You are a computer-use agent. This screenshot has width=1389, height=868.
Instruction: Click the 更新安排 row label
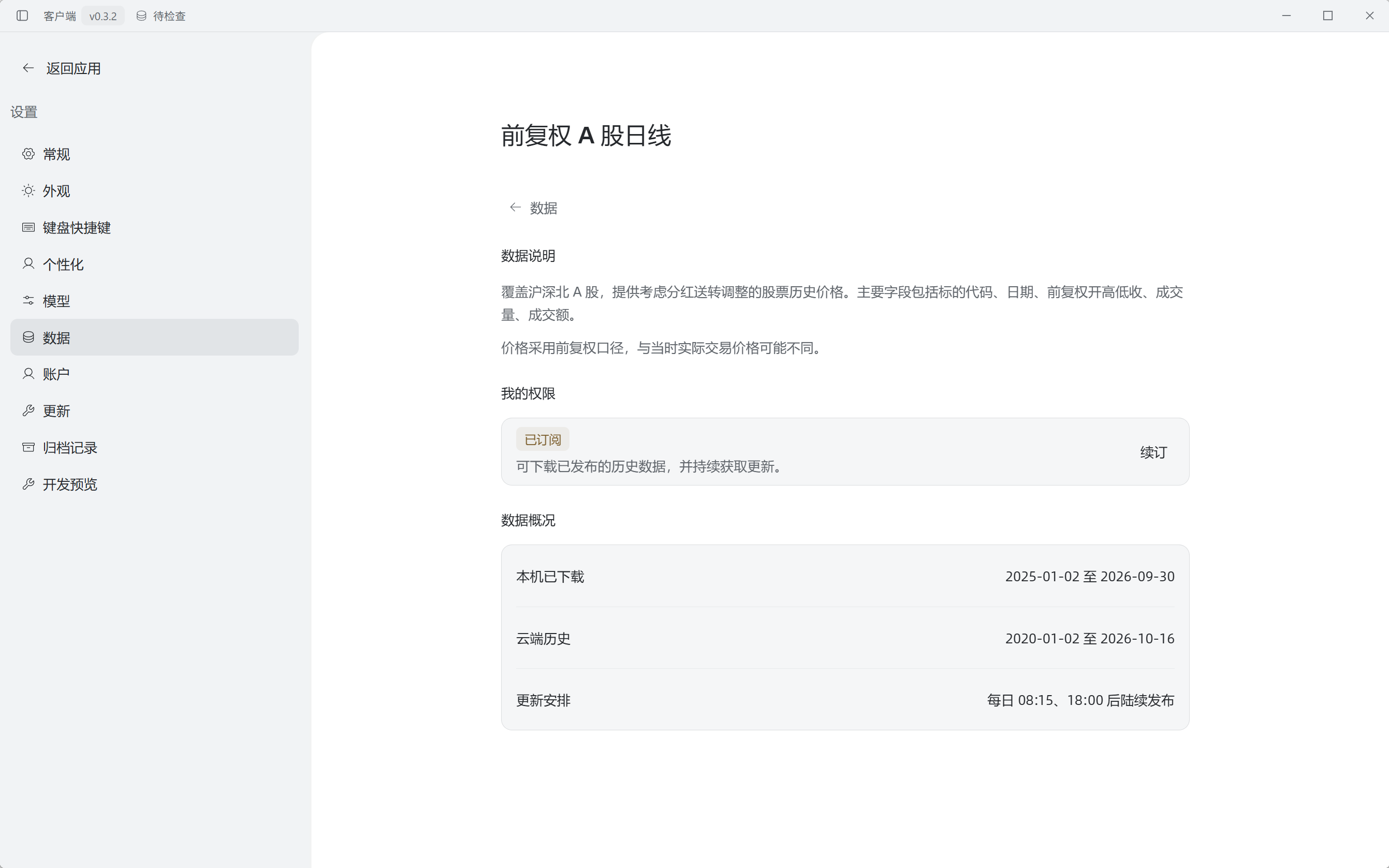click(543, 700)
